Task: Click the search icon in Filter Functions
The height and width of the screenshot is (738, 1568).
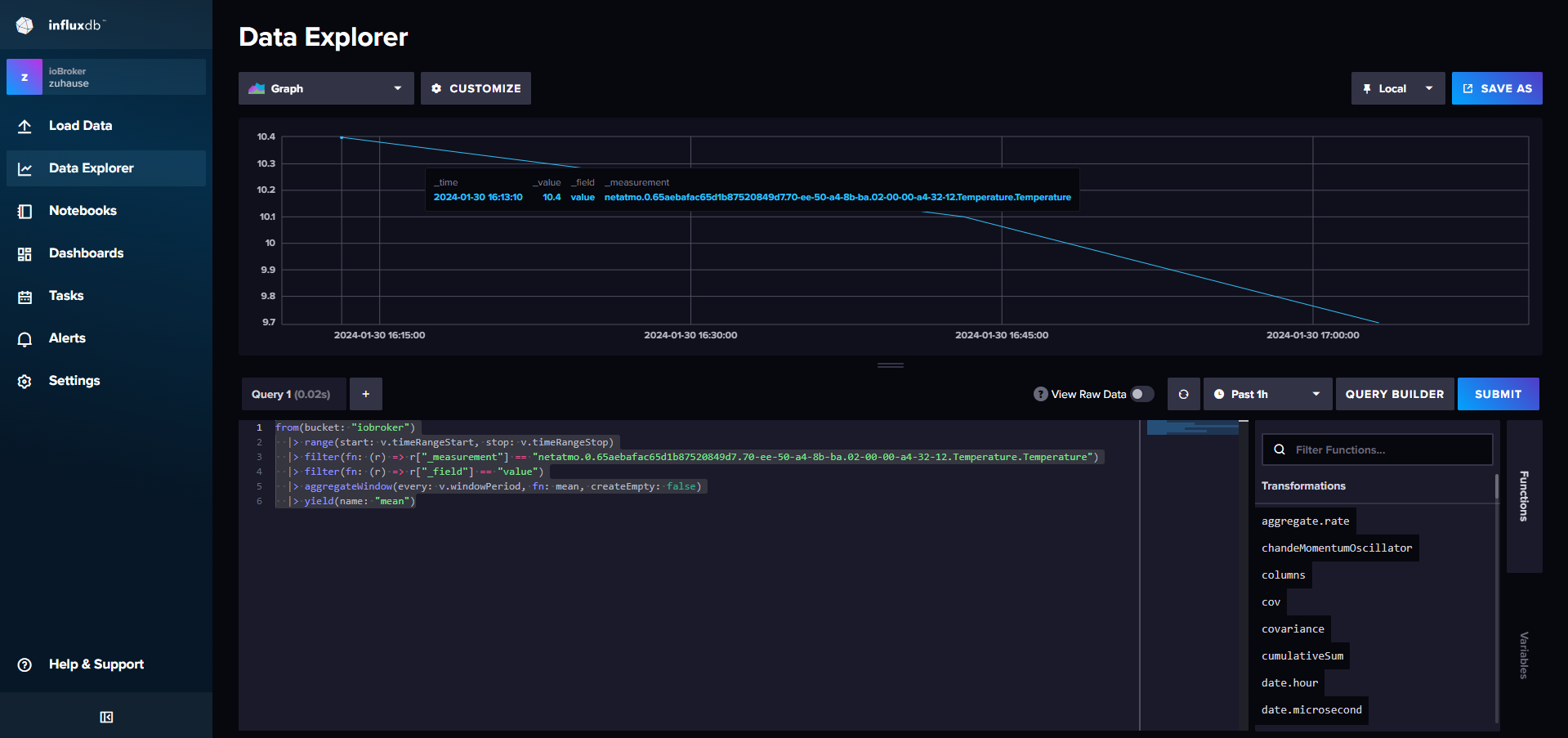Action: coord(1280,450)
